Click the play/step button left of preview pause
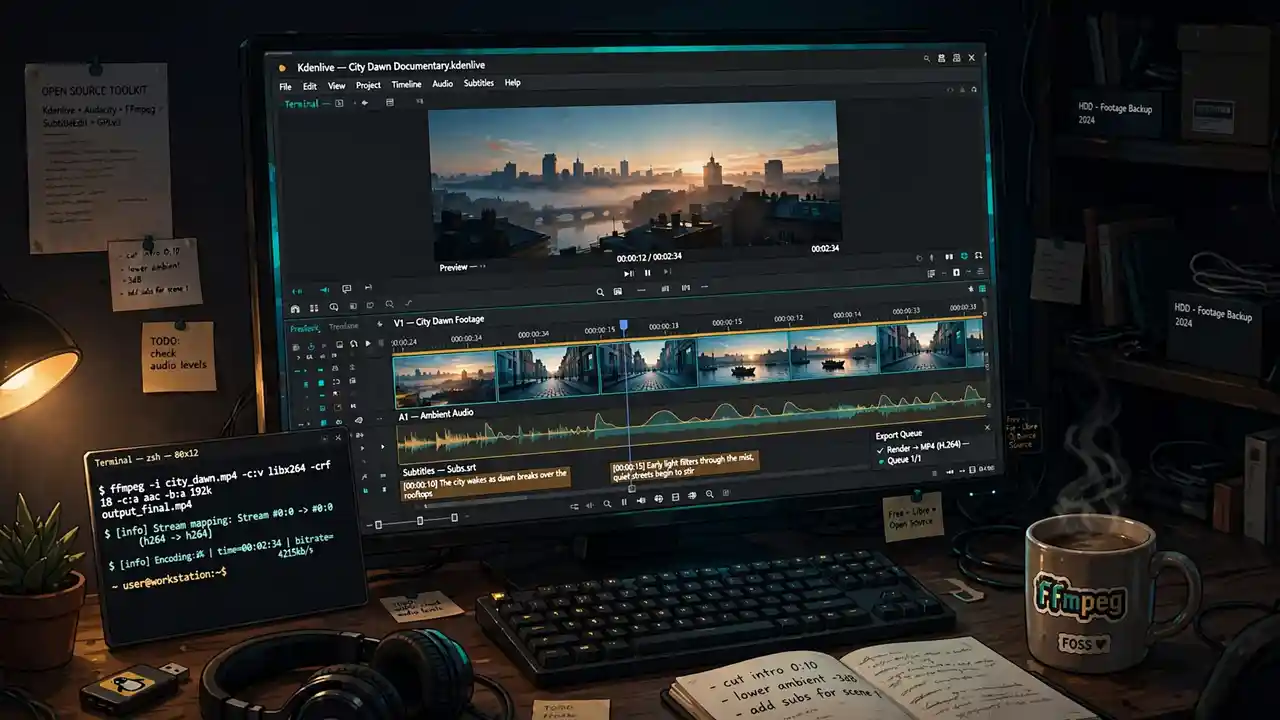1280x720 pixels. click(629, 273)
